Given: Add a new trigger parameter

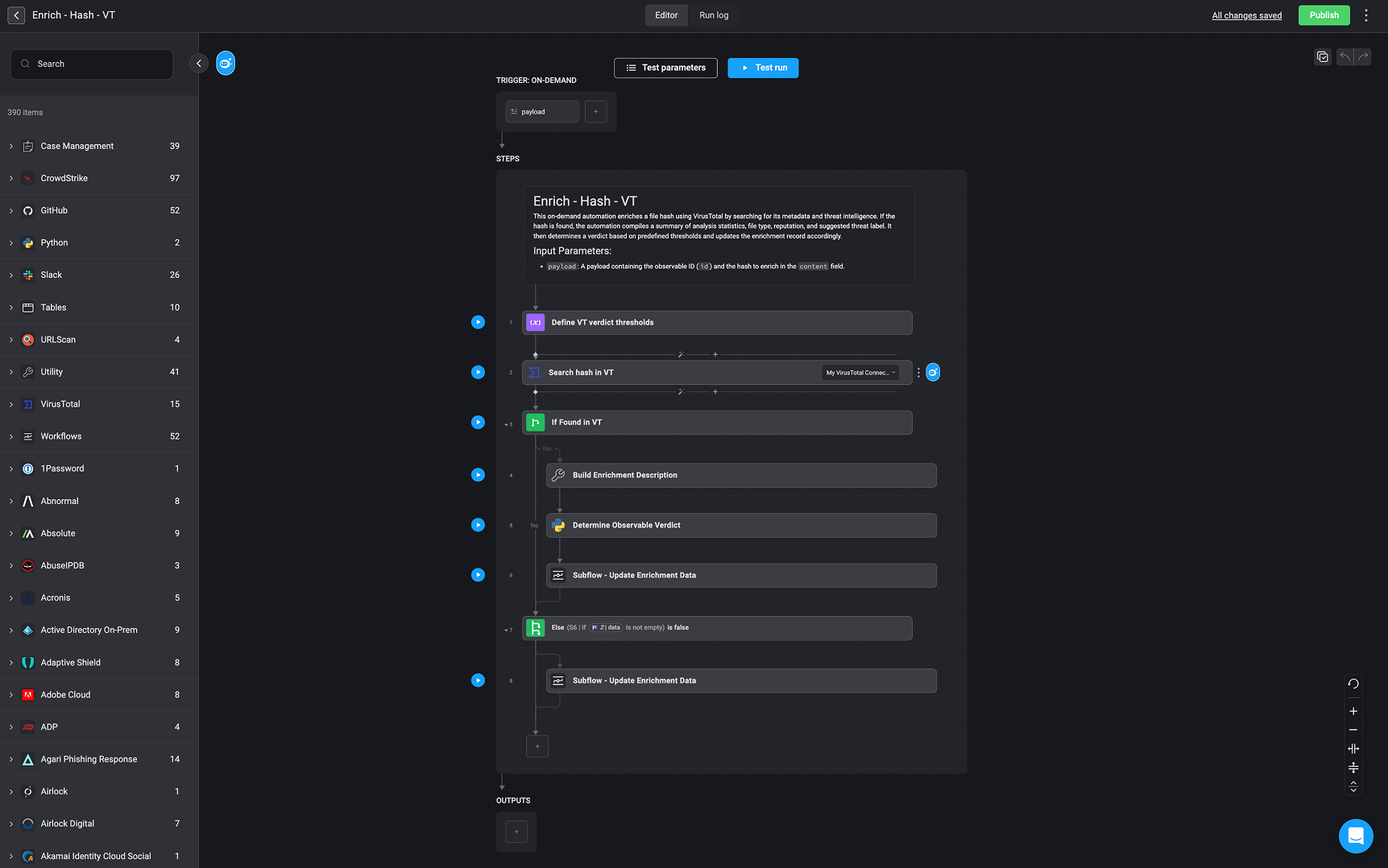Looking at the screenshot, I should 596,112.
